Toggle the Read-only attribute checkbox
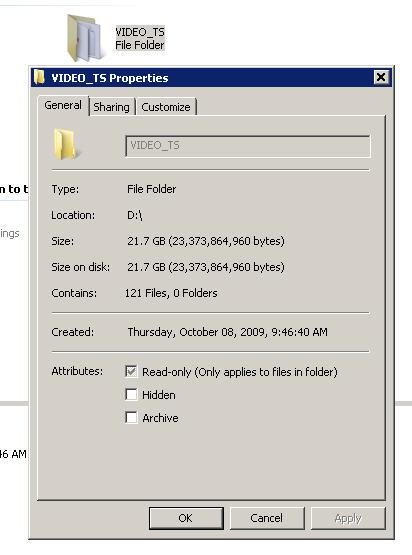 pos(131,372)
